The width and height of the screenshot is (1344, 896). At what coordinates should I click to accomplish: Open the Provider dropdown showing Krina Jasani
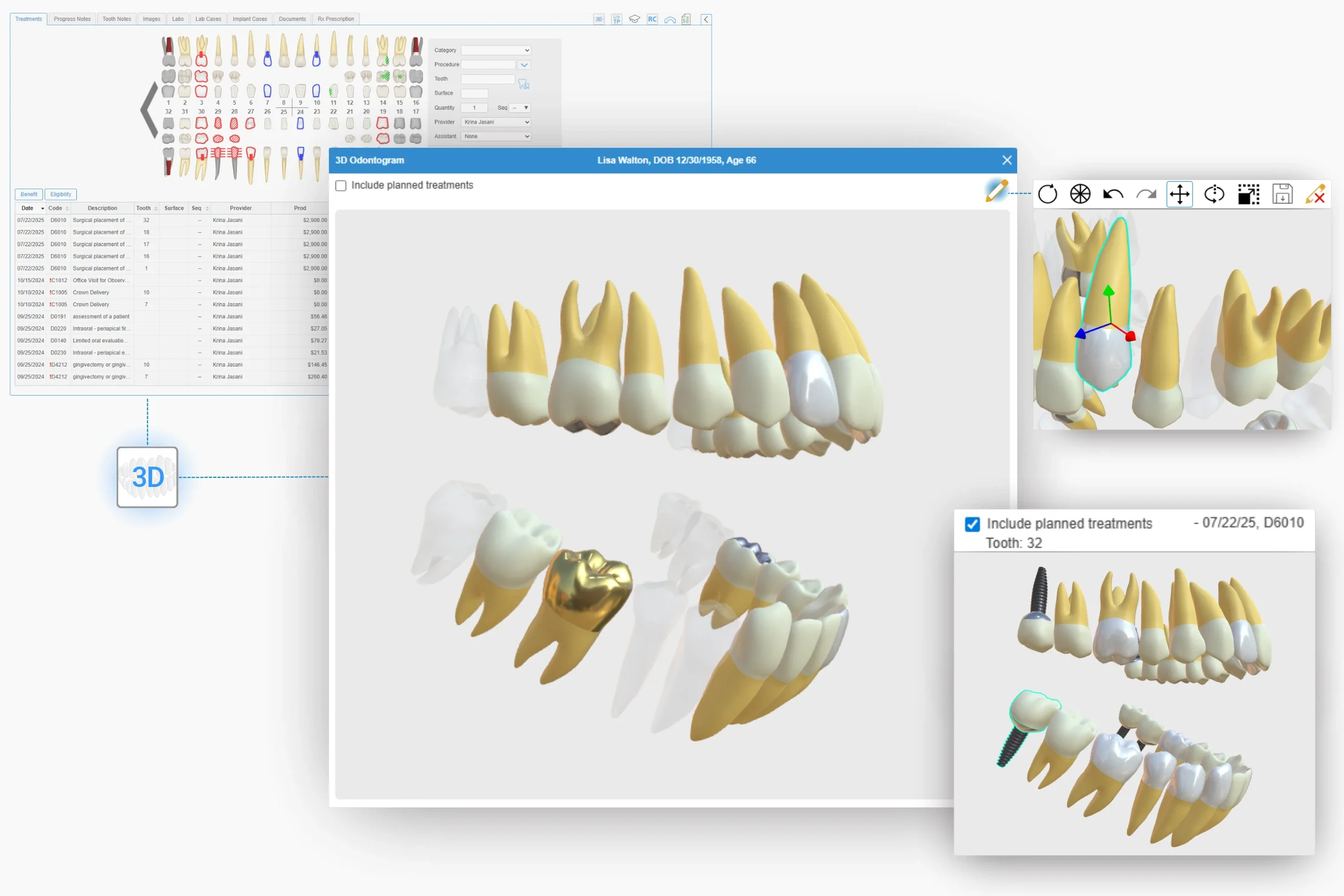coord(496,121)
